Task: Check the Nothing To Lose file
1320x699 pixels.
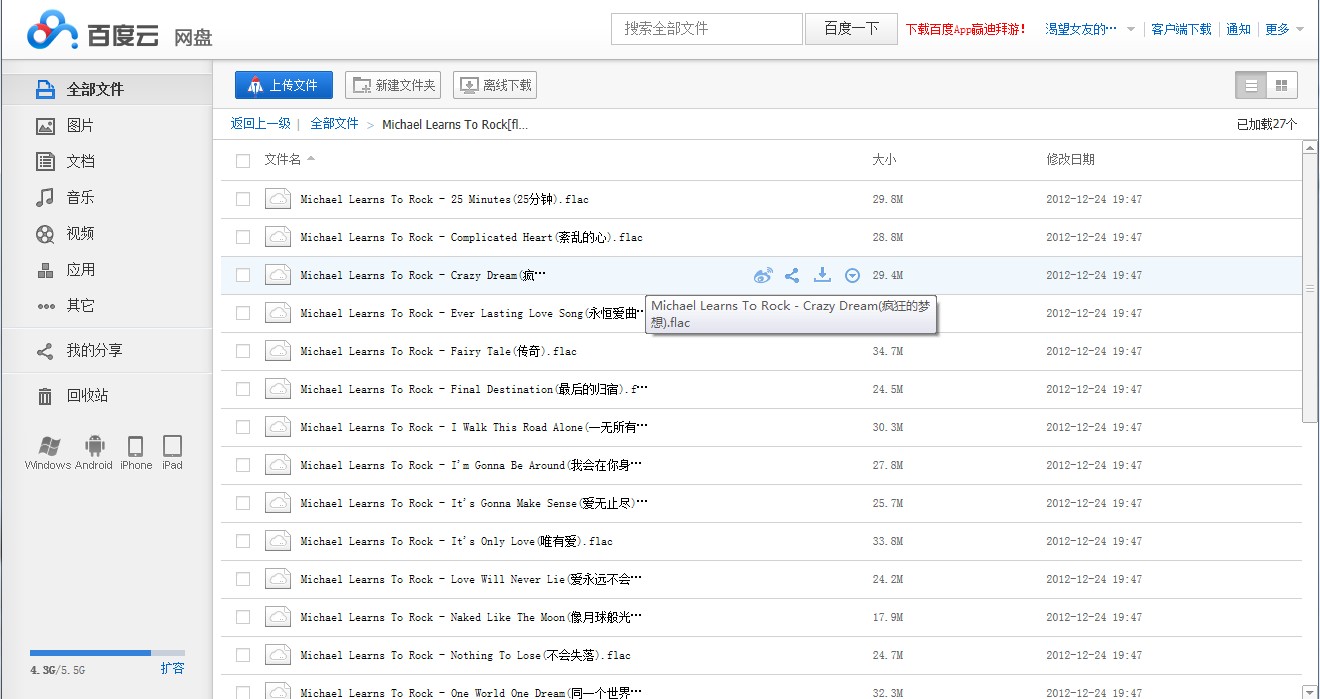Action: [243, 655]
